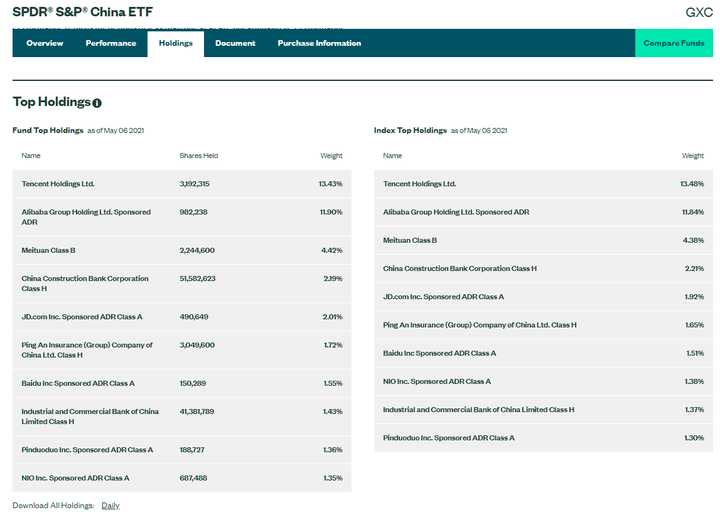Select Pinduoduo Inc. in Fund holdings
The image size is (720, 515).
pos(87,450)
